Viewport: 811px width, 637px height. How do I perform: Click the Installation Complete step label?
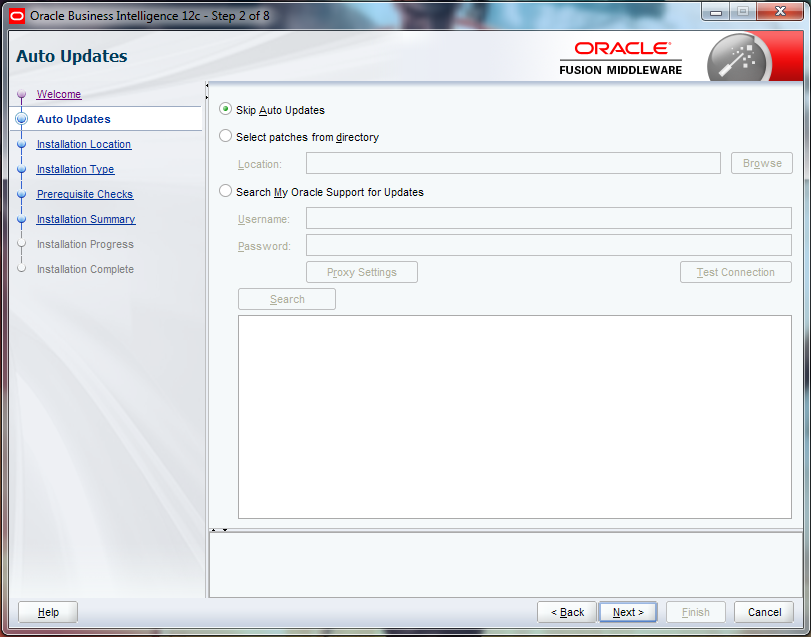(x=85, y=269)
